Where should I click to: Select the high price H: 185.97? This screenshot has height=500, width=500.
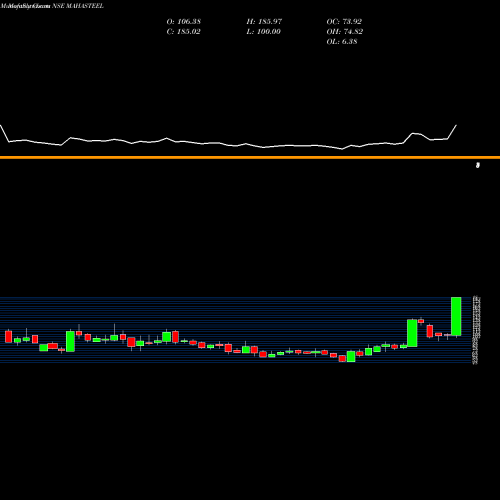coord(264,22)
